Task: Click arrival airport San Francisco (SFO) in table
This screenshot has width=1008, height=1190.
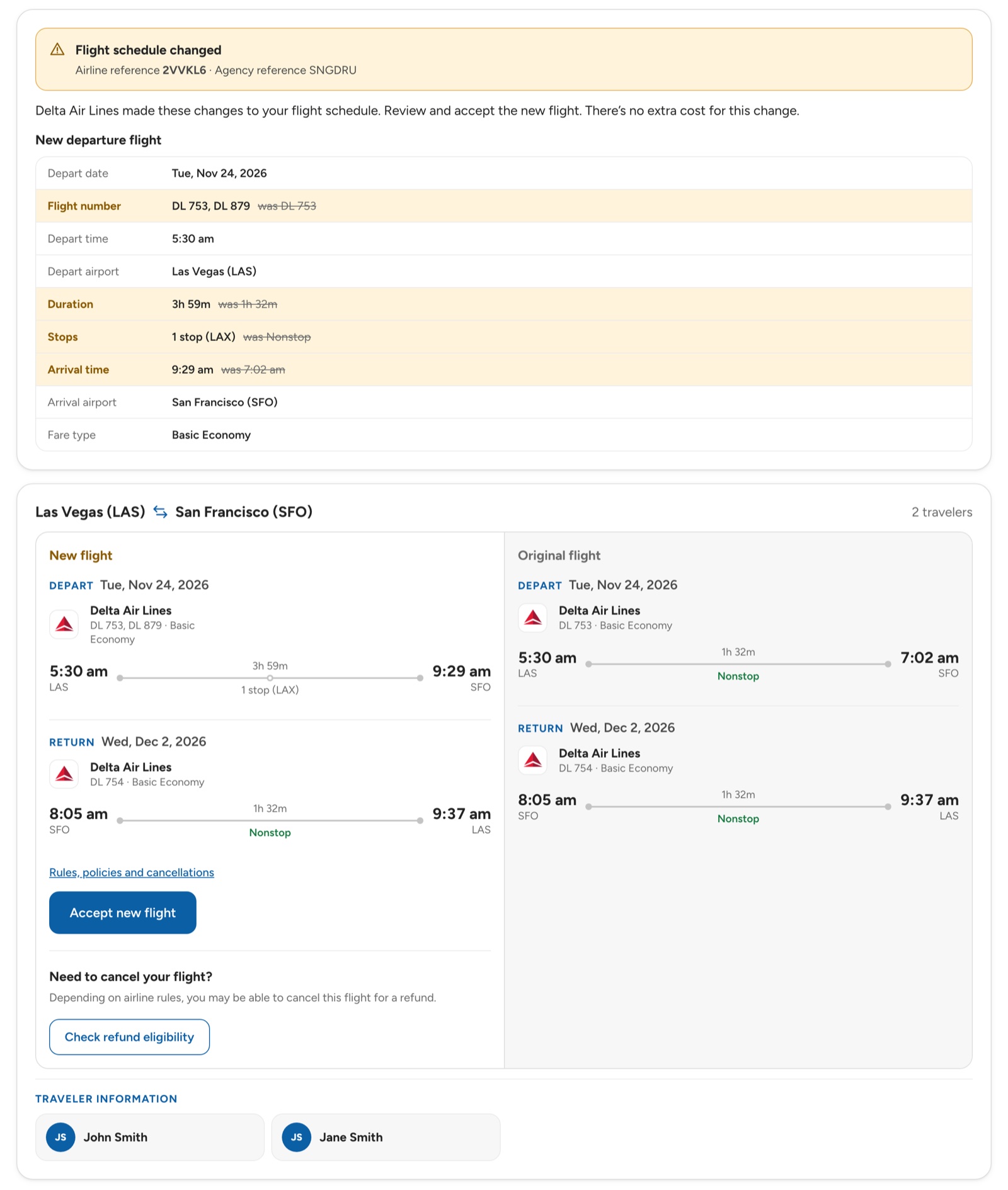Action: click(x=225, y=403)
